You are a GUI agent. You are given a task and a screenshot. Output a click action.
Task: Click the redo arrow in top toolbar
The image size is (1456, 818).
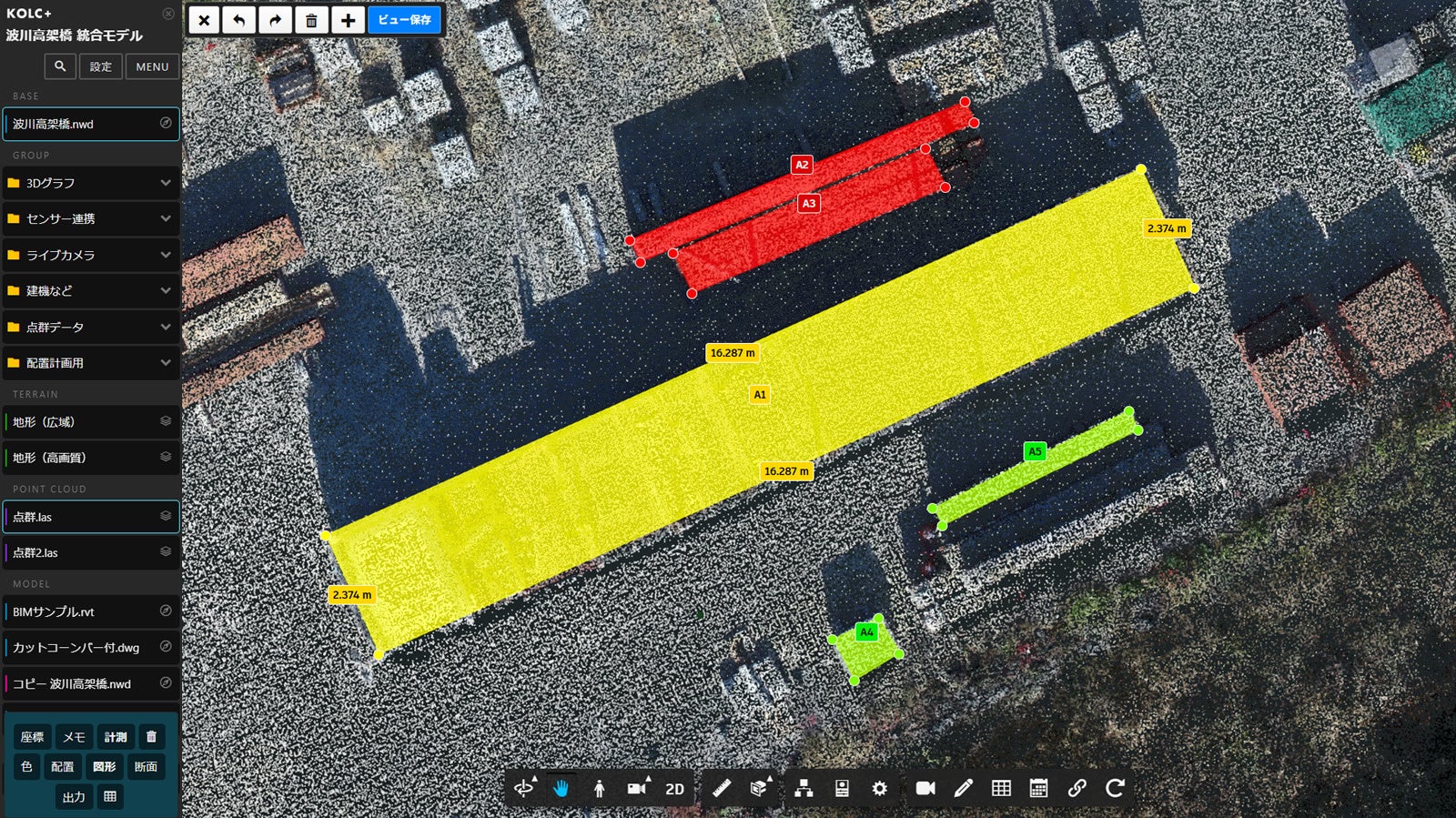pyautogui.click(x=275, y=20)
